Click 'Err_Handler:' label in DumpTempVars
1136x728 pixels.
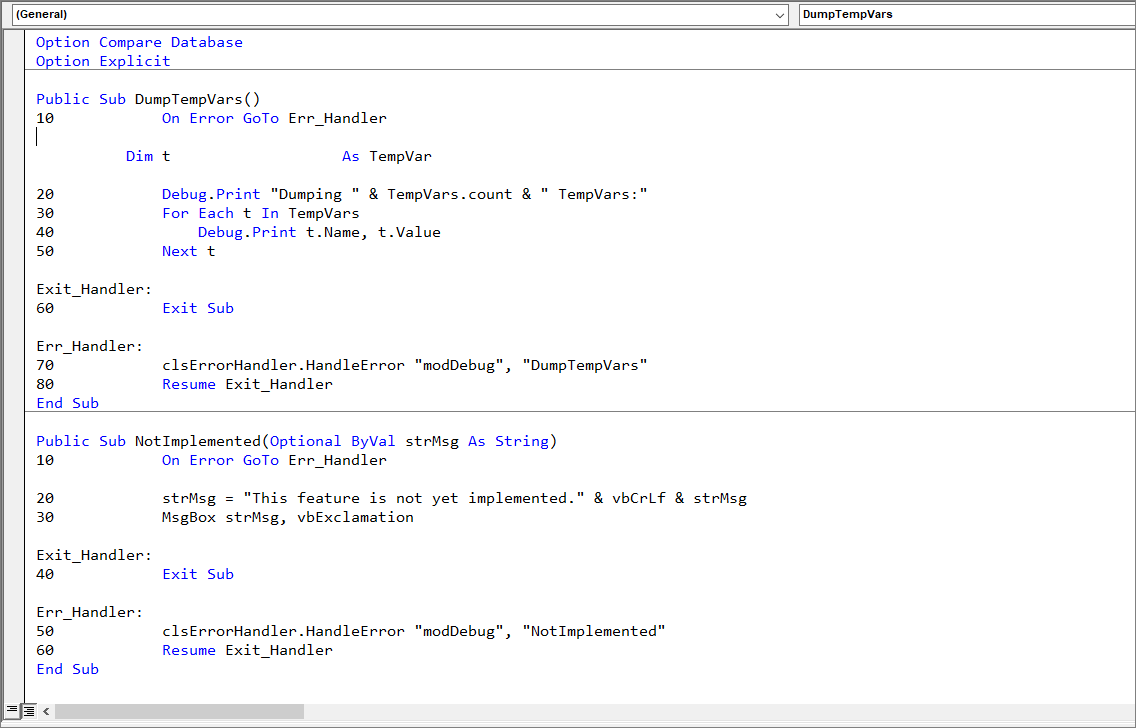90,346
